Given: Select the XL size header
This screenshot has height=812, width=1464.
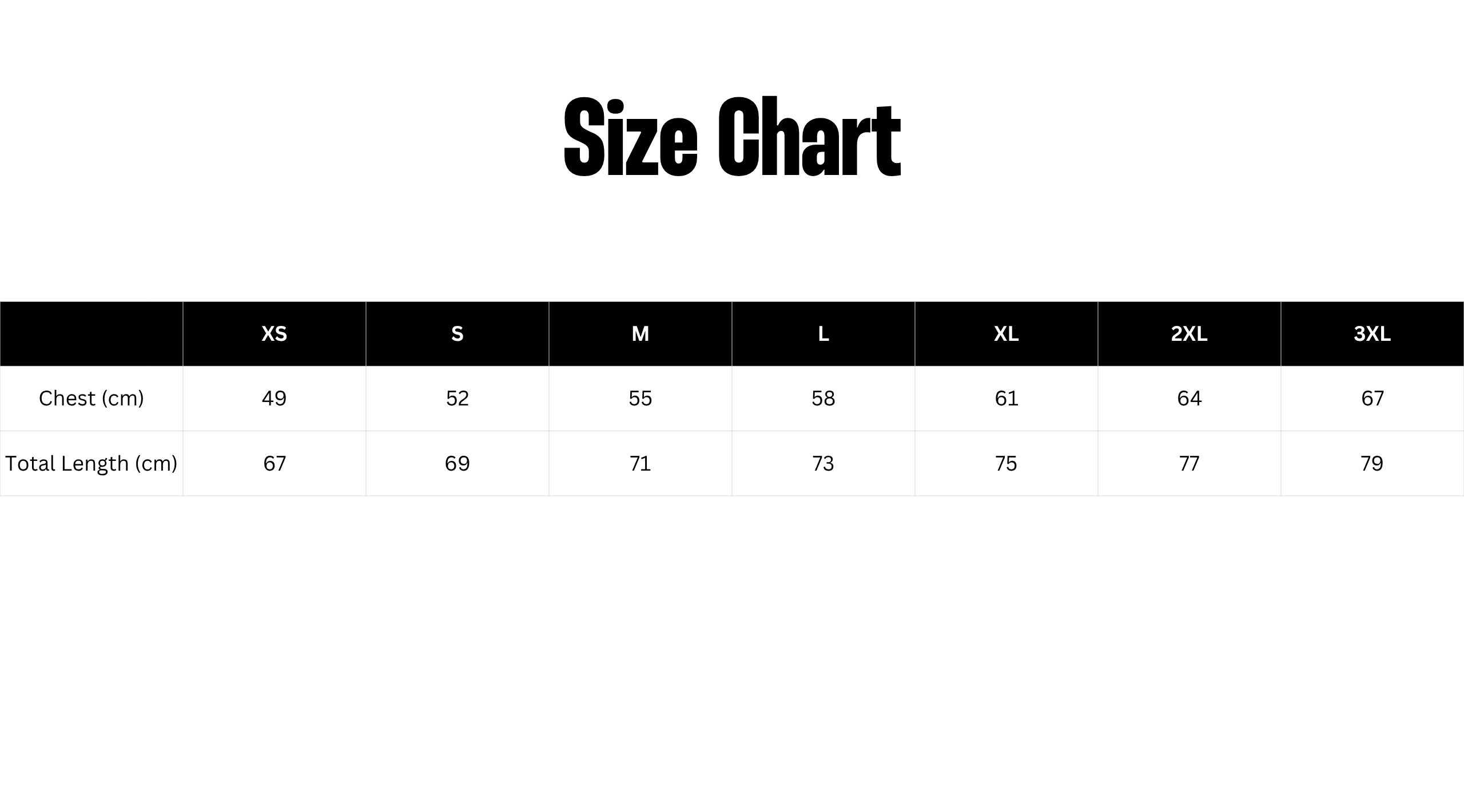Looking at the screenshot, I should pyautogui.click(x=1006, y=334).
